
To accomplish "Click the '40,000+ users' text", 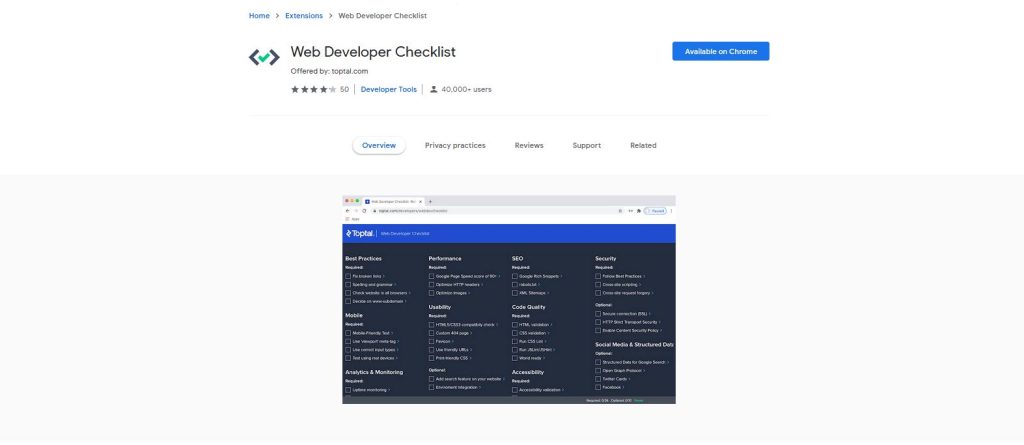I will click(466, 90).
